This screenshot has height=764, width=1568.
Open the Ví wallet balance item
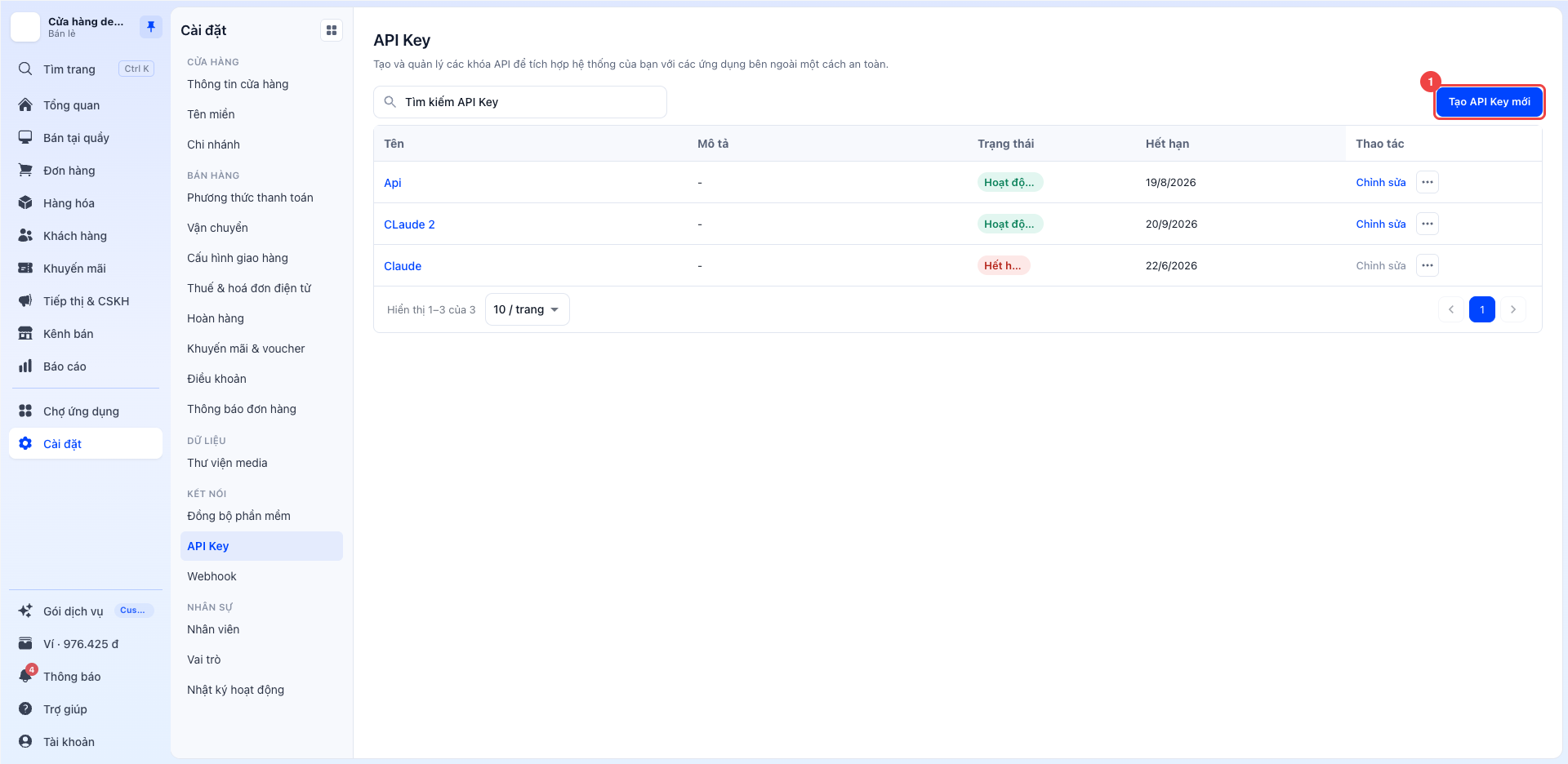[86, 643]
